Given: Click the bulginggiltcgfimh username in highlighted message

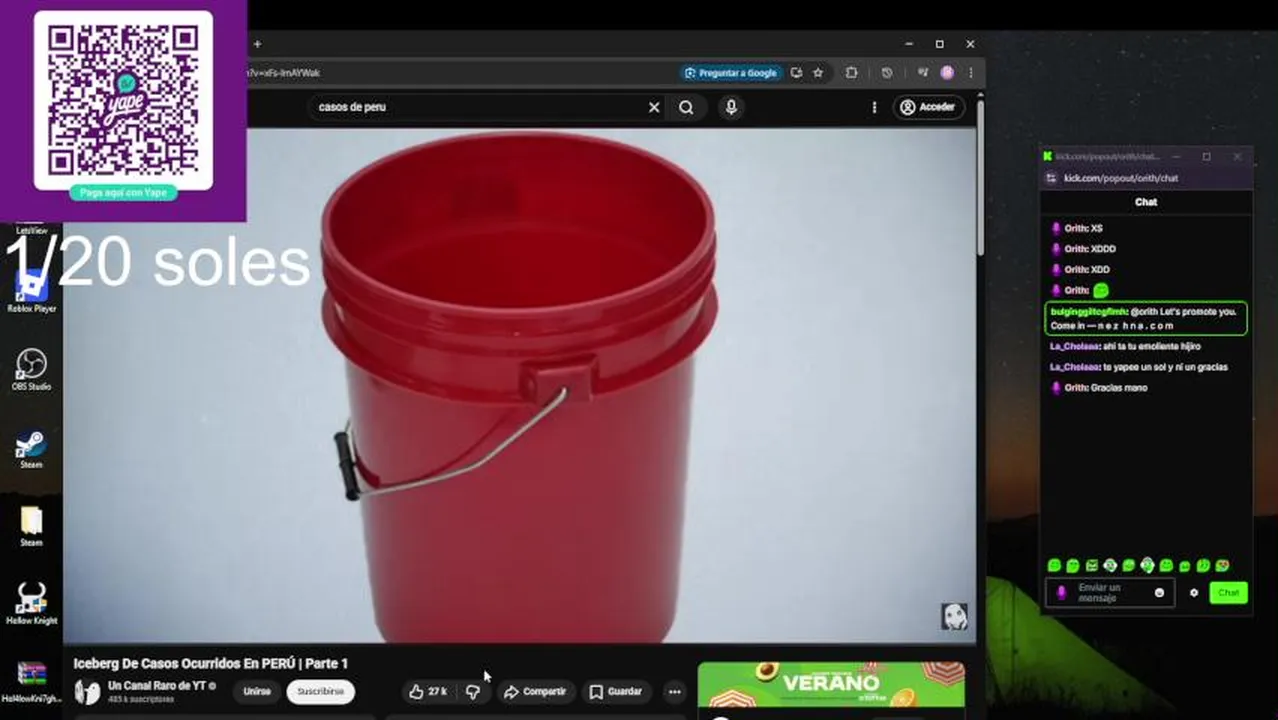Looking at the screenshot, I should pos(1088,312).
